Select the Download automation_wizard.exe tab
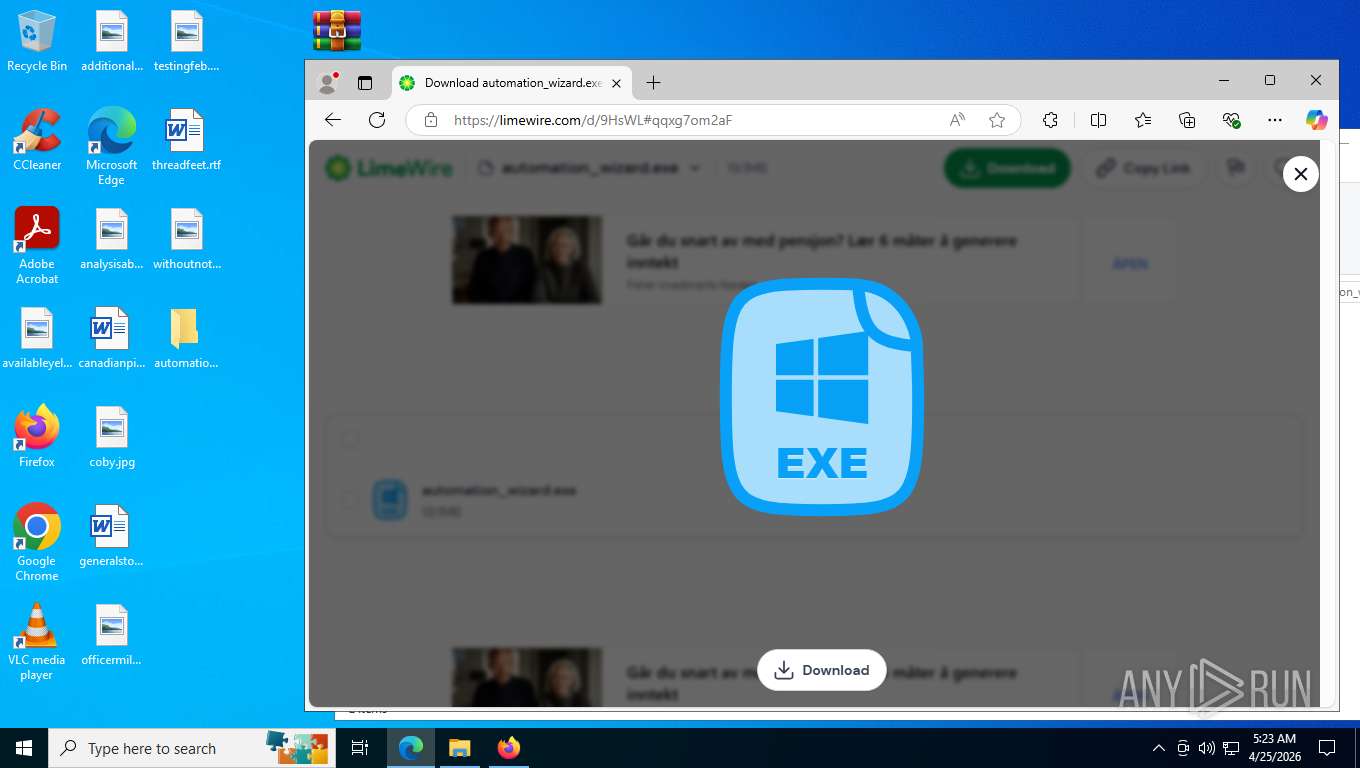 click(x=512, y=83)
